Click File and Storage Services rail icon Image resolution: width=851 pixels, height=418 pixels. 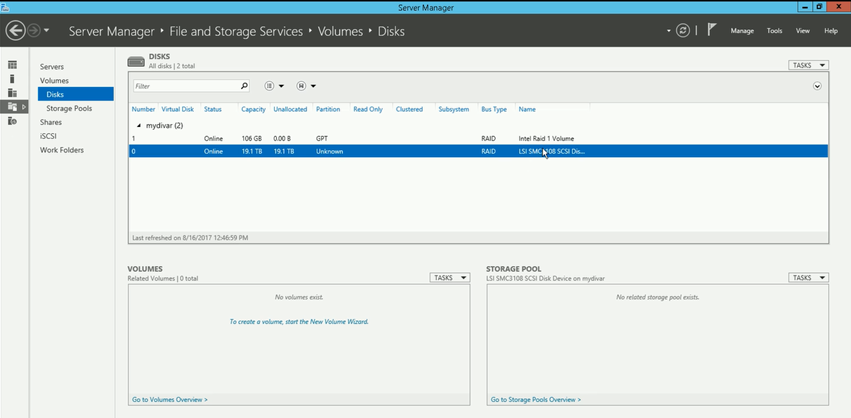click(12, 107)
